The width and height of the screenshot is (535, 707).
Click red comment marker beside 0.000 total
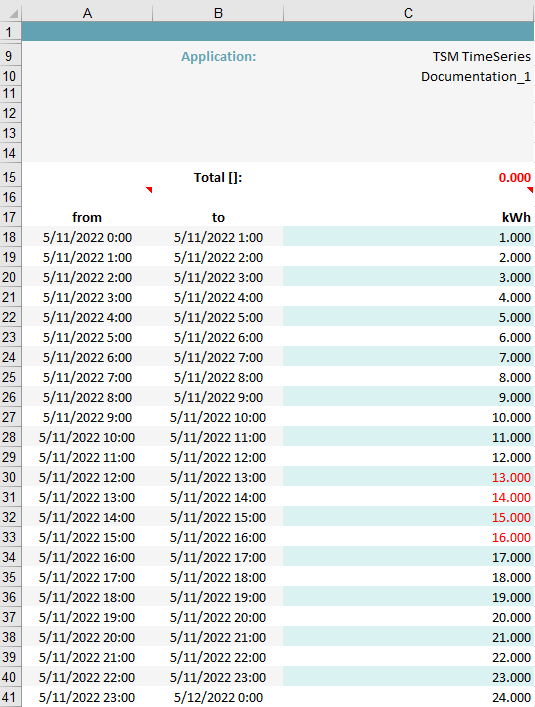[x=530, y=190]
